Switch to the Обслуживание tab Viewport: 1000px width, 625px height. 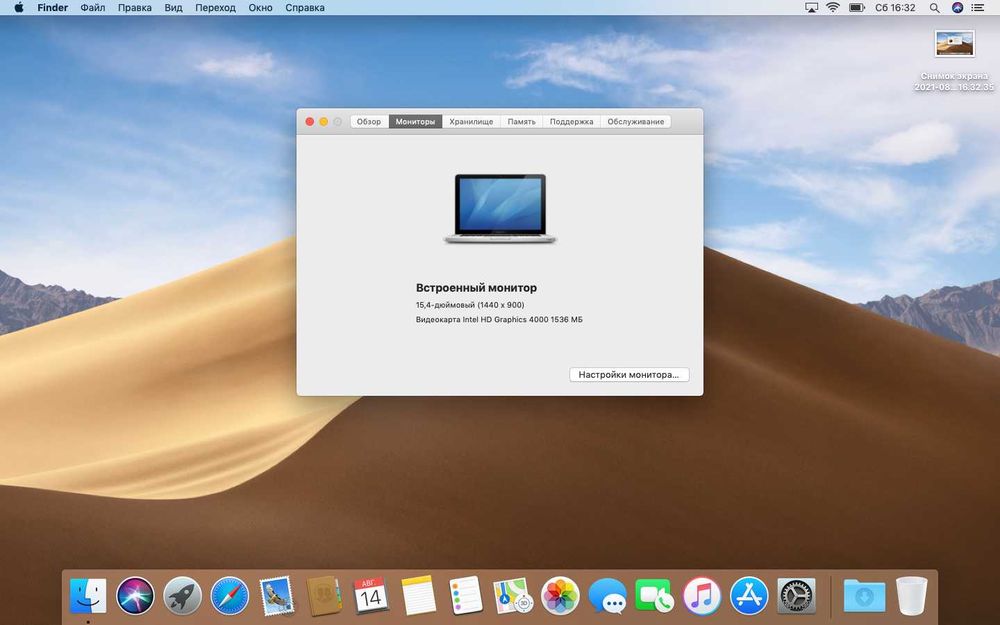[635, 121]
